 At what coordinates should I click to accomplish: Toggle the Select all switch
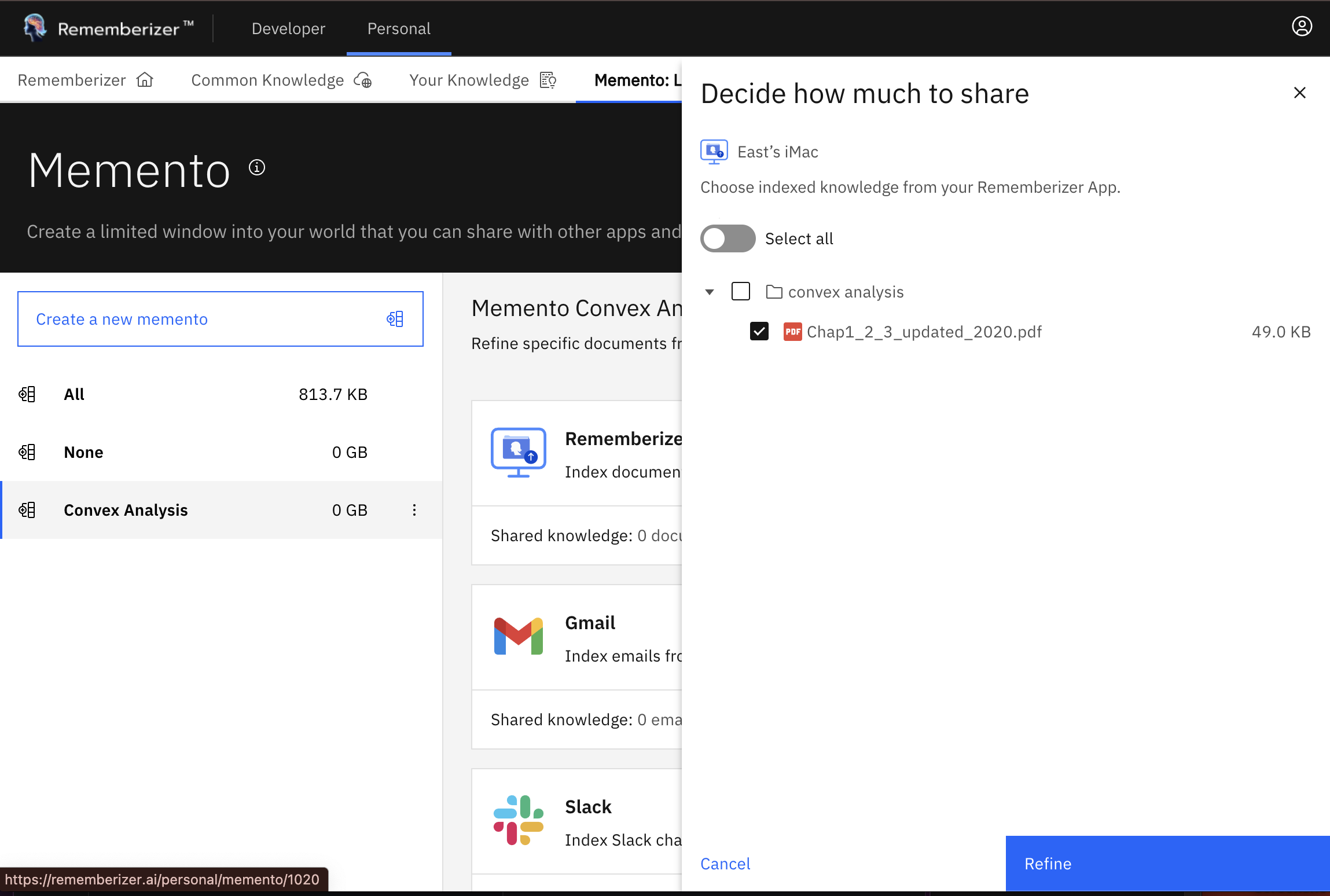(x=728, y=238)
